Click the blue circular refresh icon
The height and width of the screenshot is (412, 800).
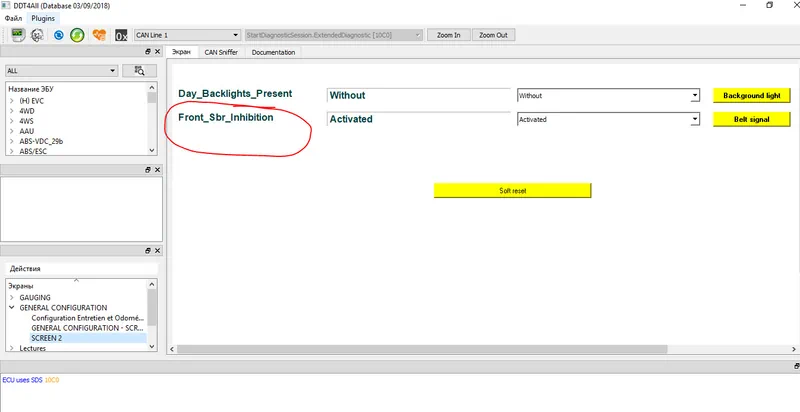(x=59, y=35)
